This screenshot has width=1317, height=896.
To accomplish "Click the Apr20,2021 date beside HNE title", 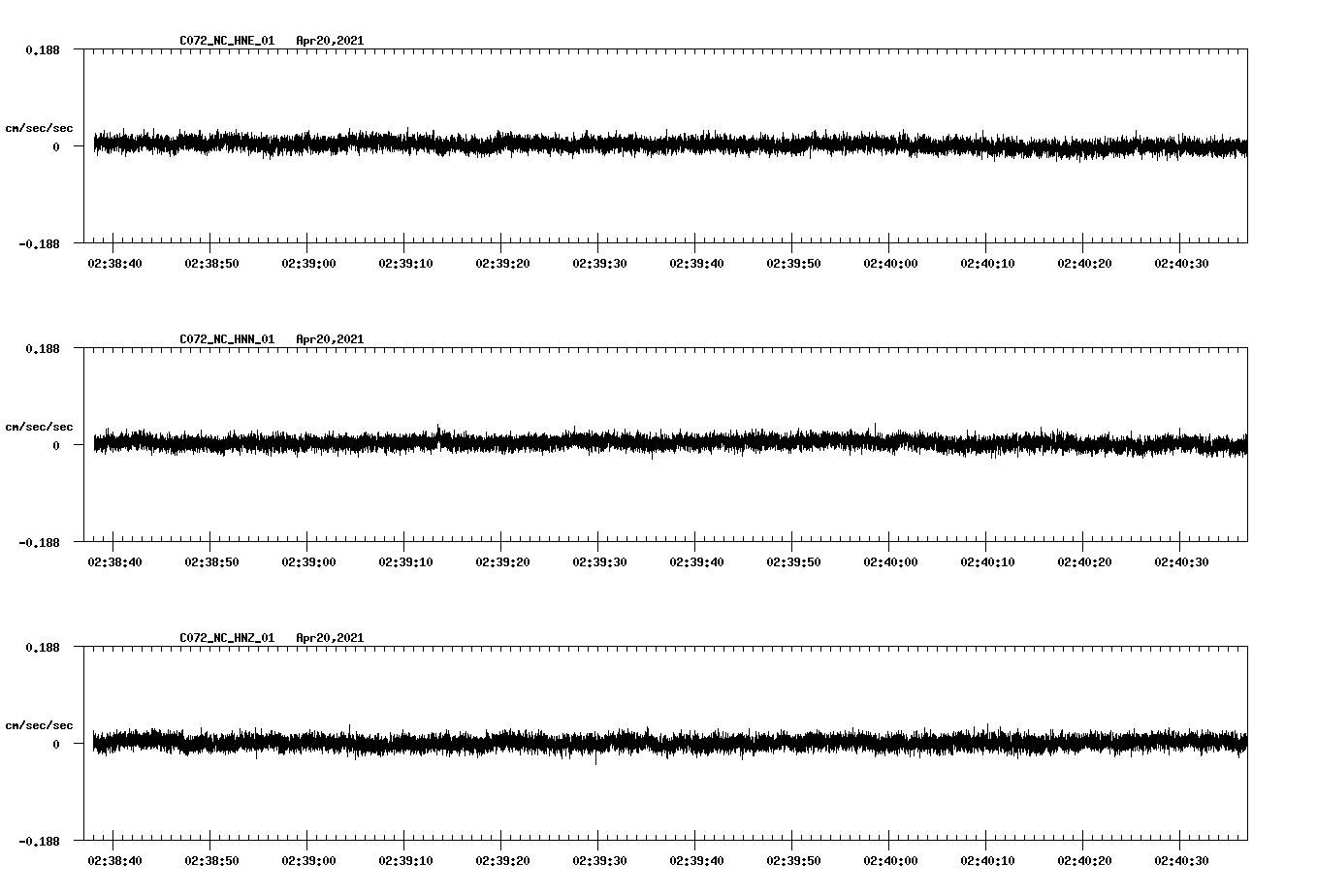I will pos(330,41).
